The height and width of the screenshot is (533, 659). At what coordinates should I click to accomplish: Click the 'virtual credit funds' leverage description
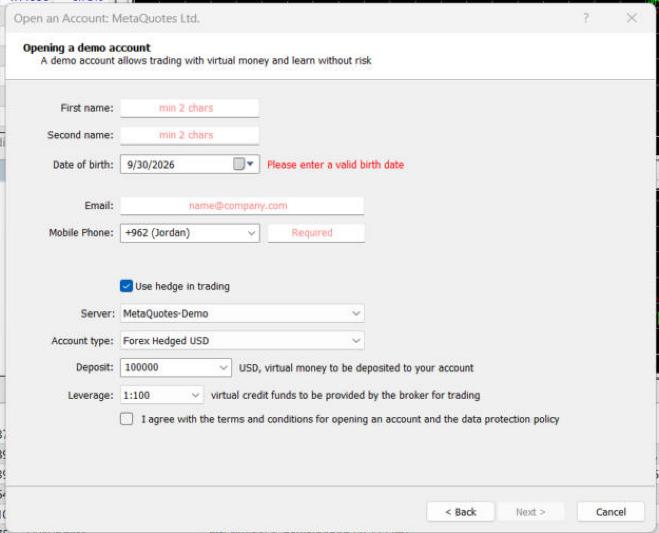tap(345, 395)
